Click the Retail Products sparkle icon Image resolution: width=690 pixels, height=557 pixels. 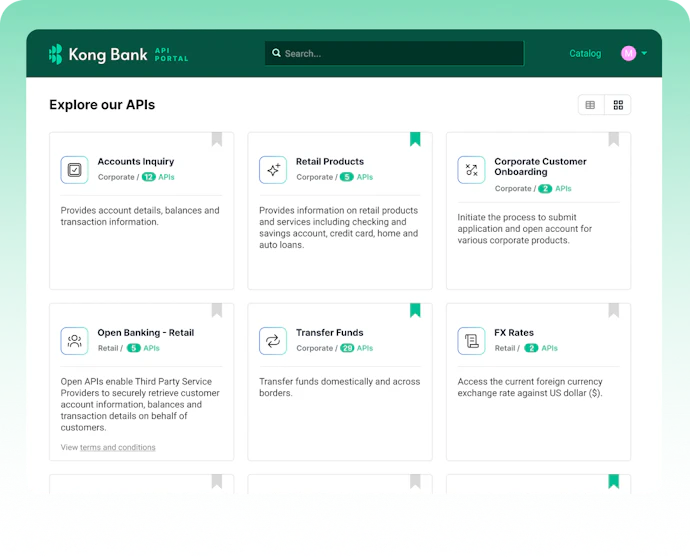coord(272,170)
